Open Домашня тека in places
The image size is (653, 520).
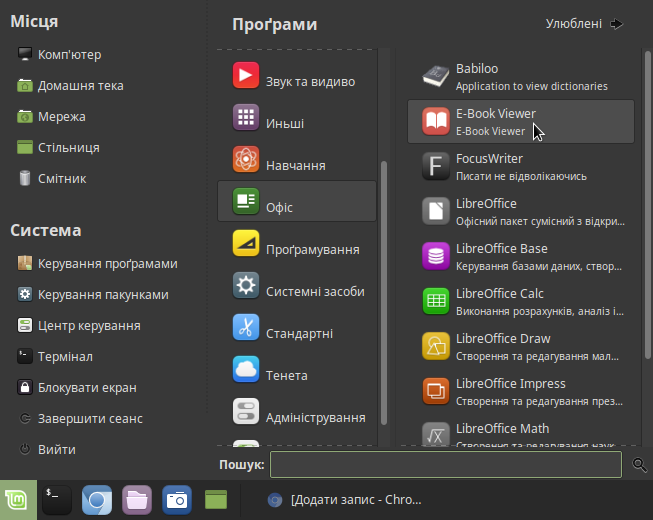point(80,85)
